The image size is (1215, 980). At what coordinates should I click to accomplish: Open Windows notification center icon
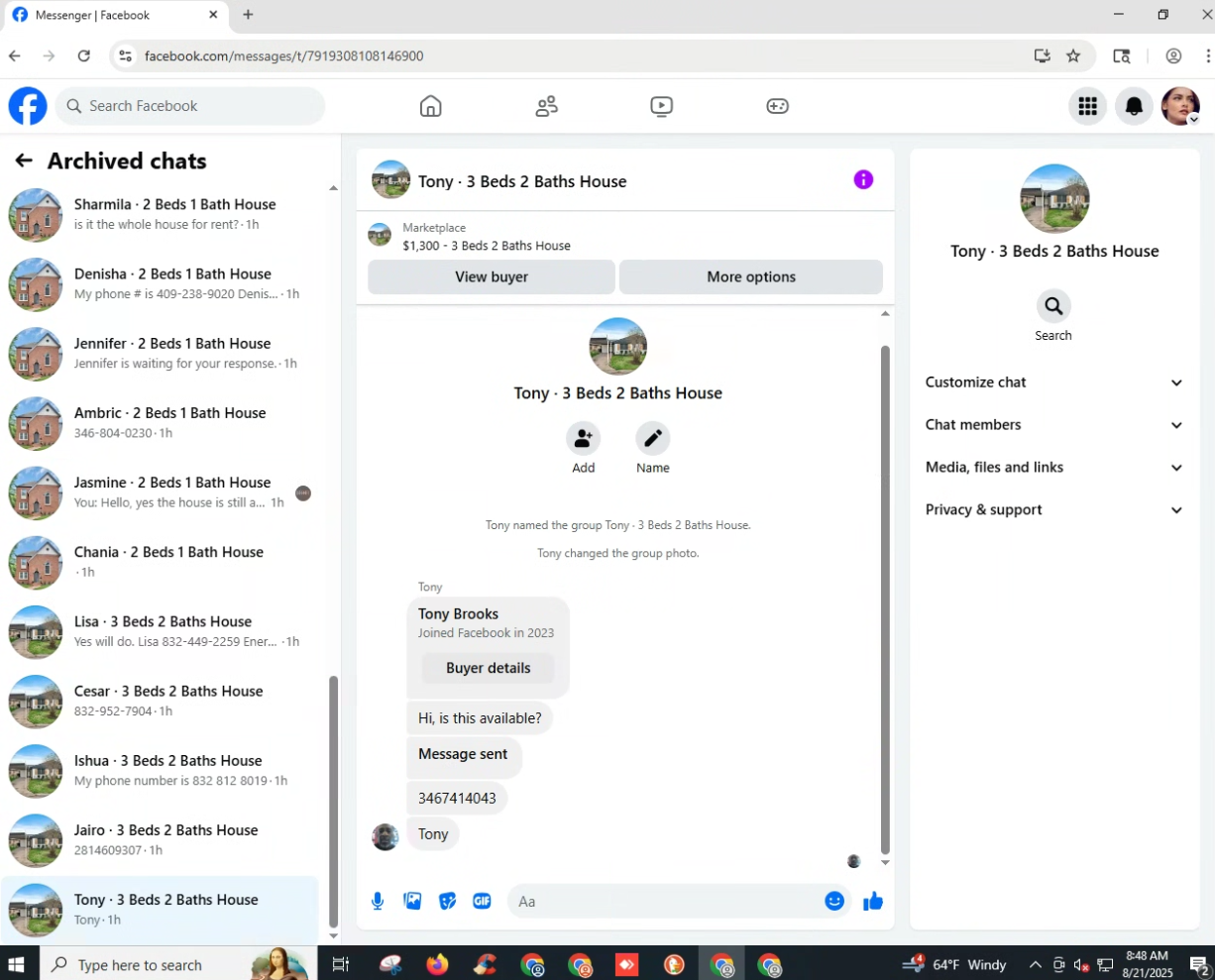click(1199, 964)
